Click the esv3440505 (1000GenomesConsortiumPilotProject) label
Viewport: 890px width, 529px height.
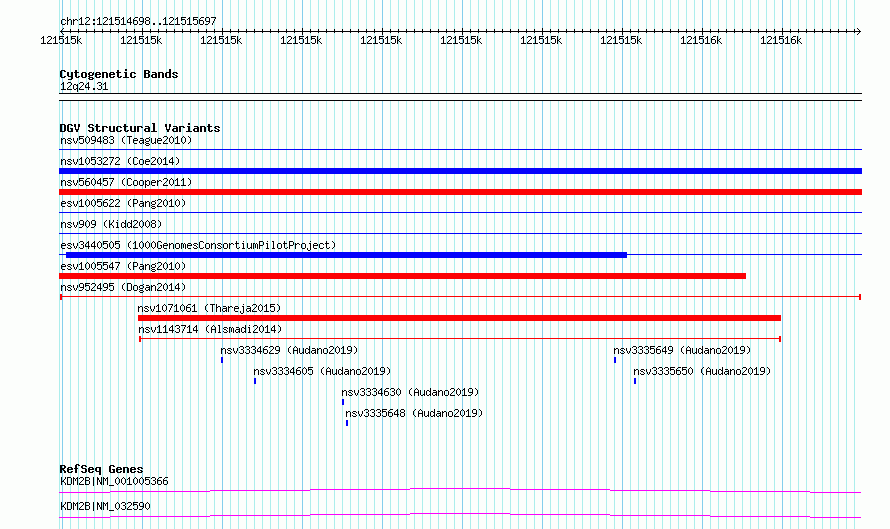[198, 245]
